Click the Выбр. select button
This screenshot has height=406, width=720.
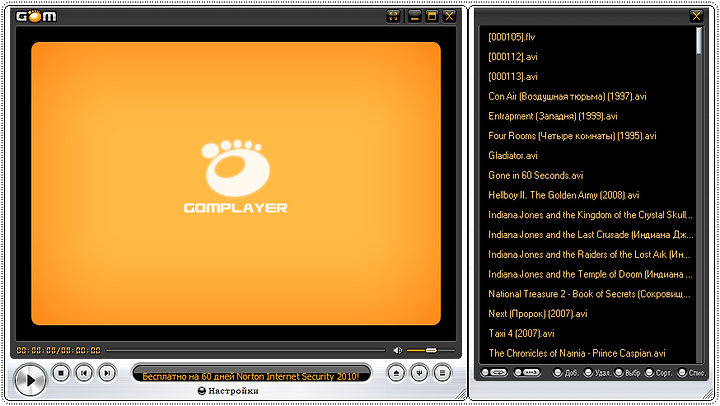[628, 372]
